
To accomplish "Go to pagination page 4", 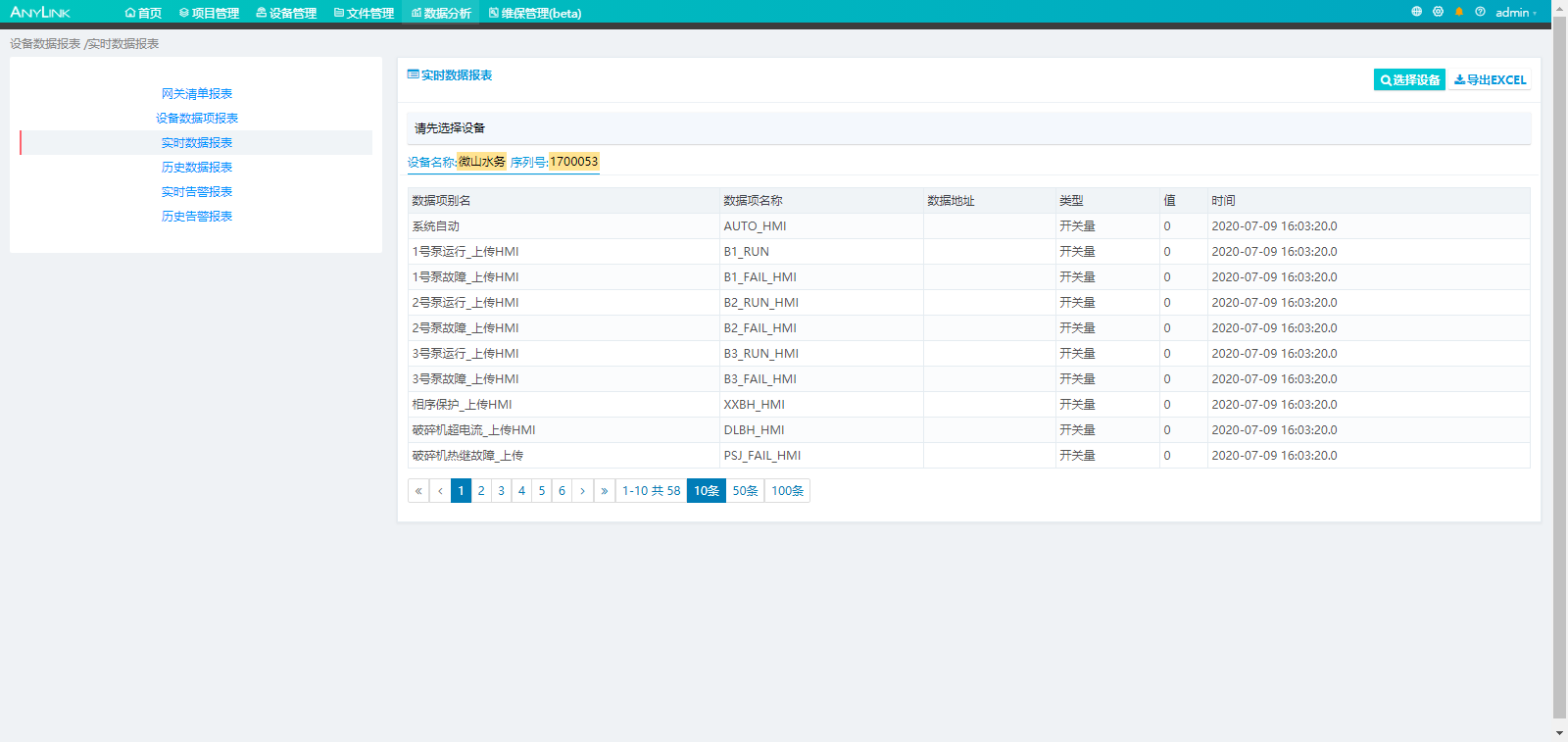I will coord(521,491).
